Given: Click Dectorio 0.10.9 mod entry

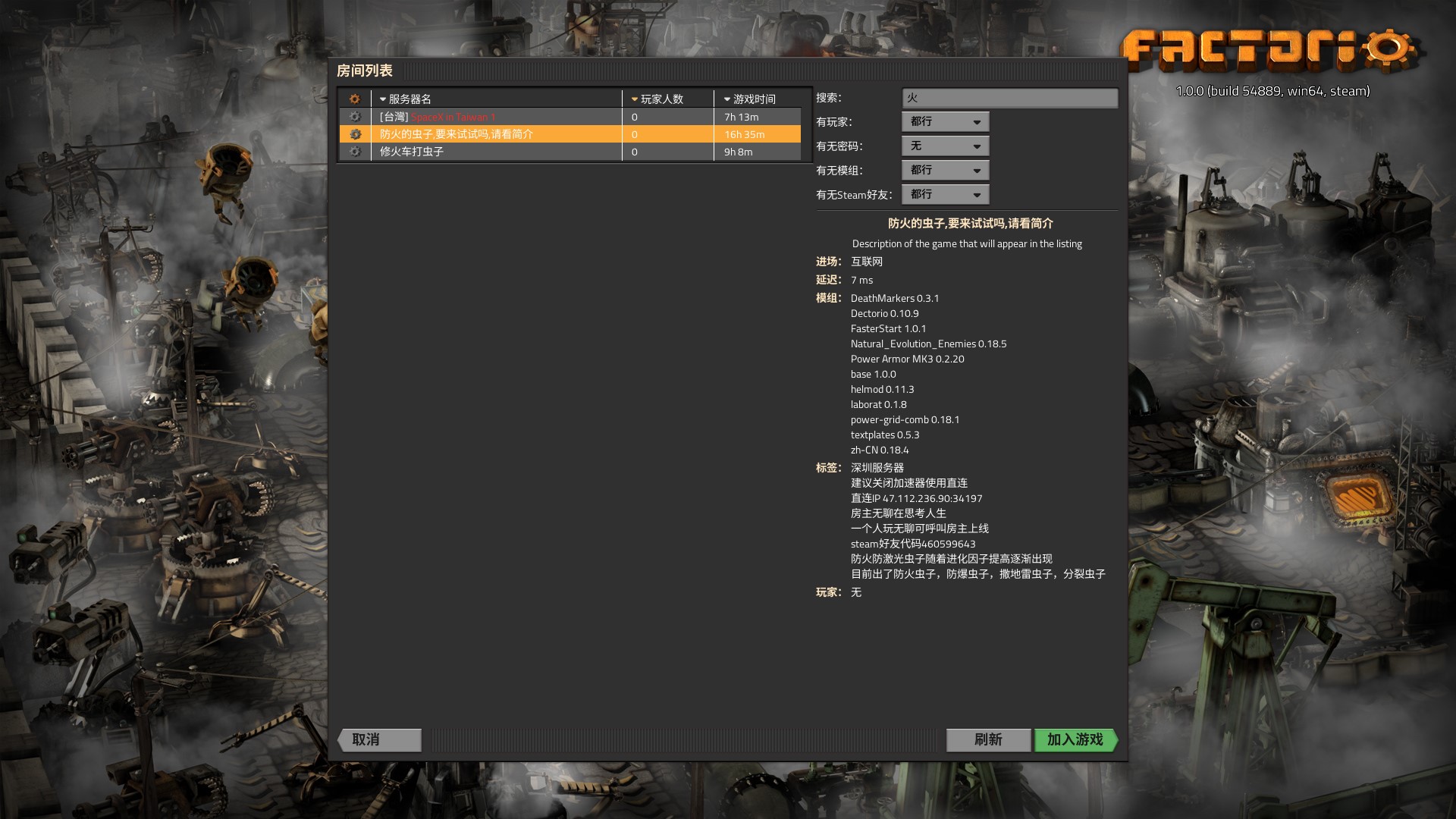Looking at the screenshot, I should click(x=884, y=314).
